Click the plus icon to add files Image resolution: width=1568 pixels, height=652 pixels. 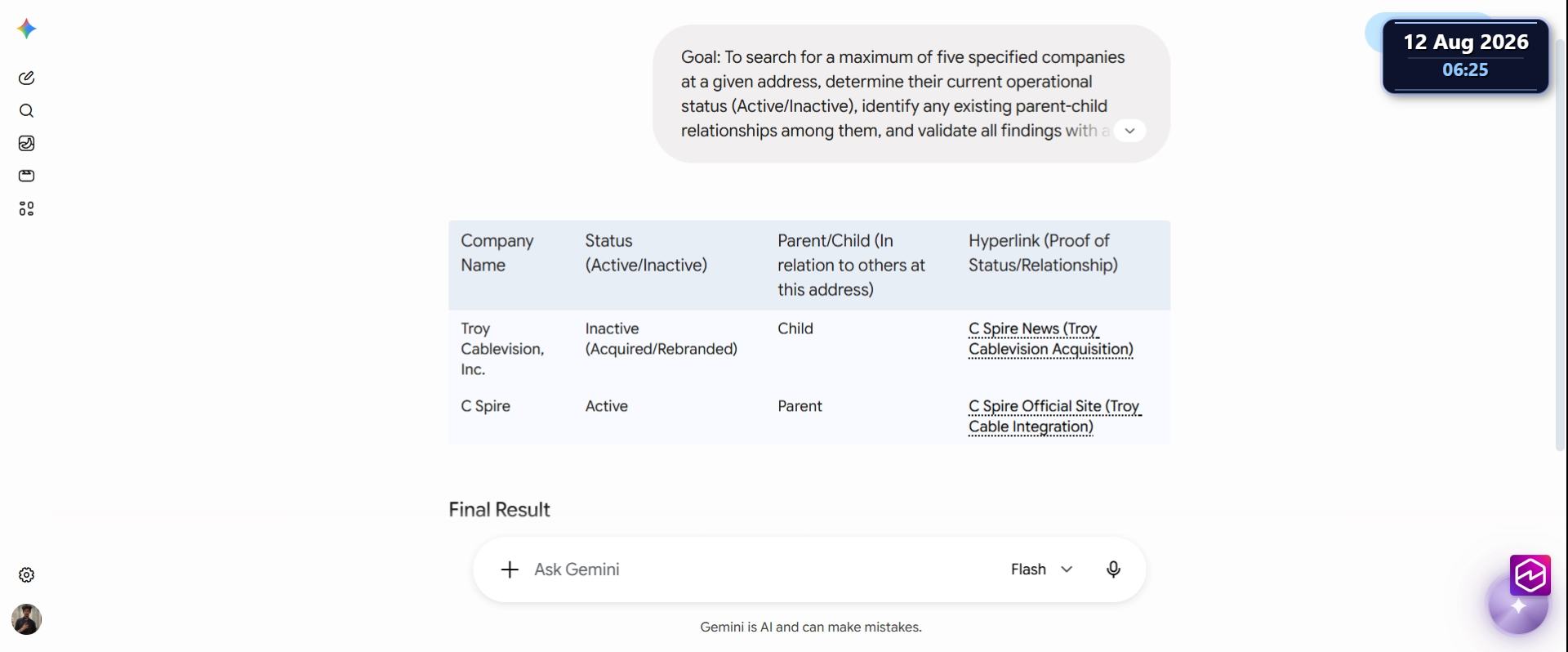(x=510, y=569)
